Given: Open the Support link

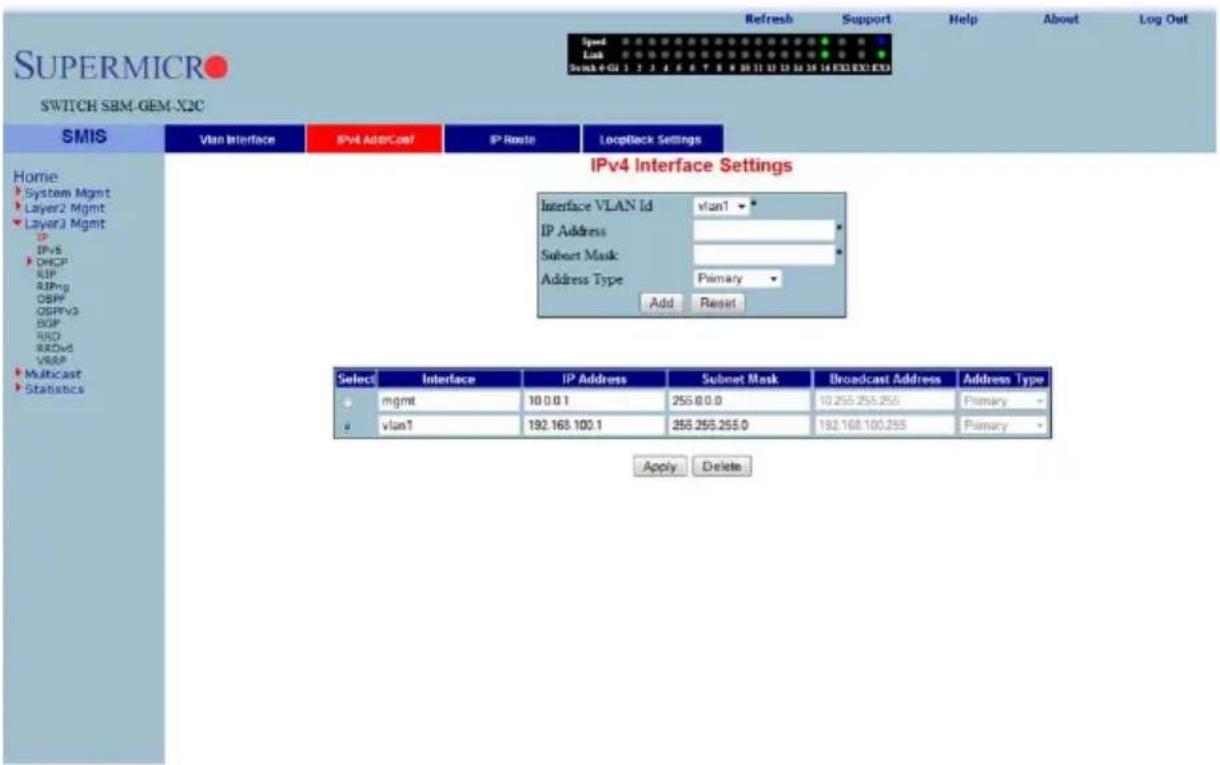Looking at the screenshot, I should pyautogui.click(x=866, y=19).
